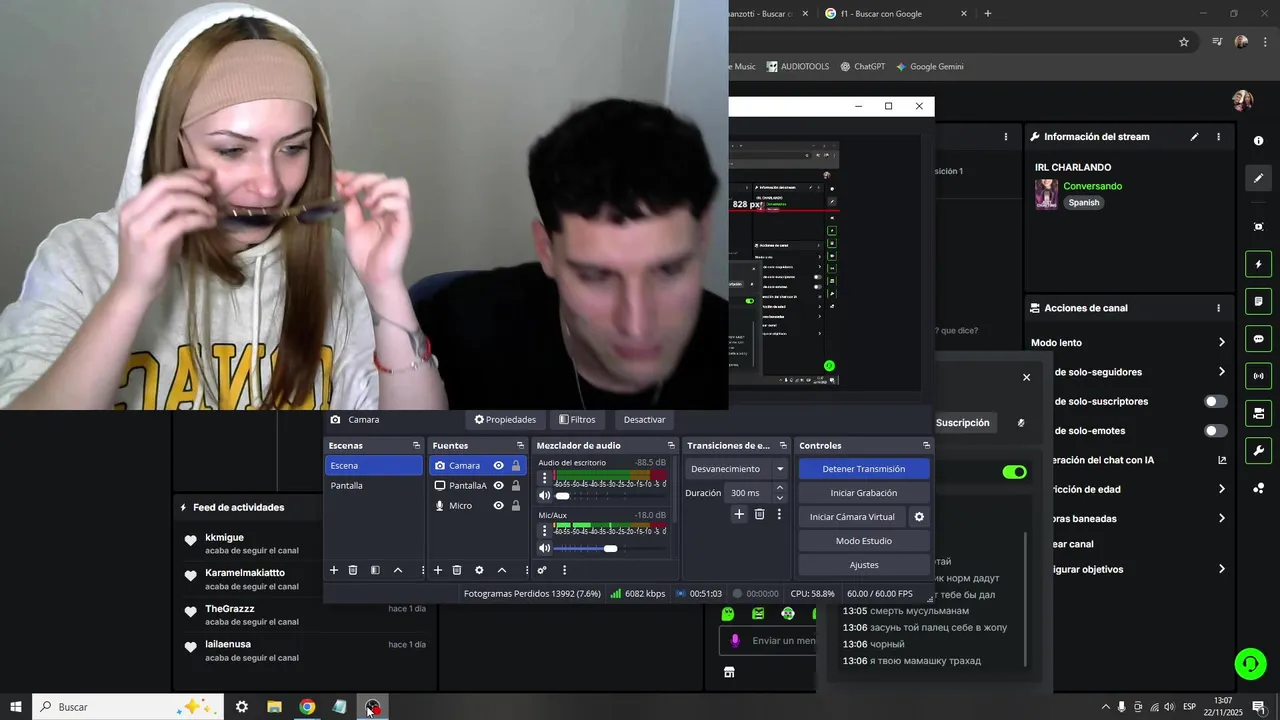Enable solo-emotes chat mode toggle
The height and width of the screenshot is (720, 1280).
point(1216,431)
